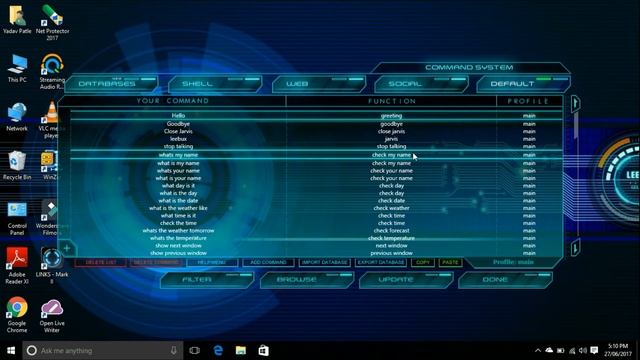Click the DELETE LIST button

pos(101,262)
